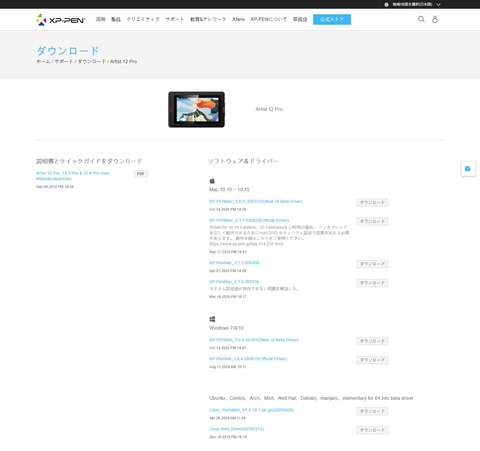Download the Linux Beta Driver 20191212
This screenshot has width=480, height=451.
[372, 430]
